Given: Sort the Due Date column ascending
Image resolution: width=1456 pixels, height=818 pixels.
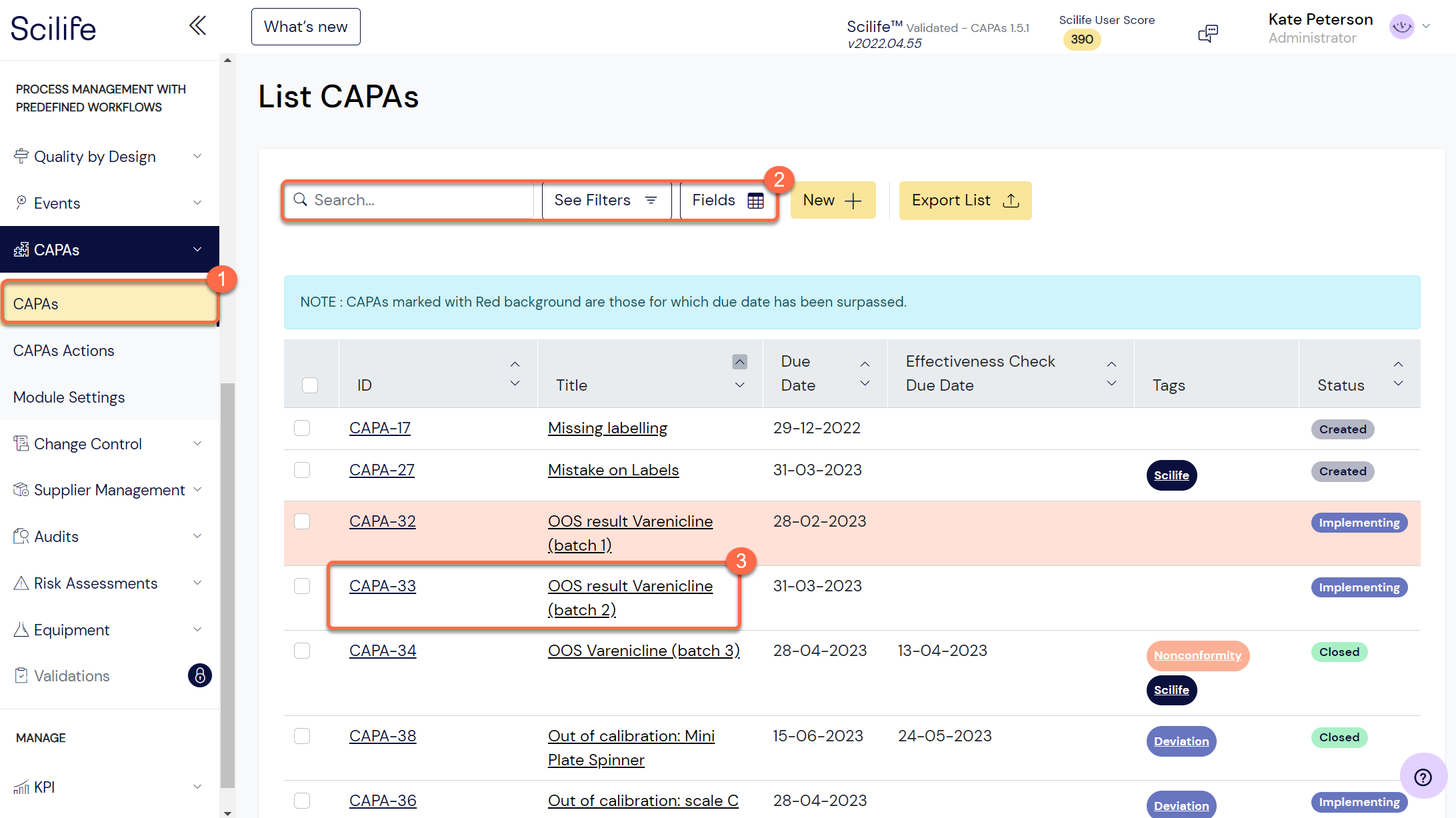Looking at the screenshot, I should pos(865,364).
